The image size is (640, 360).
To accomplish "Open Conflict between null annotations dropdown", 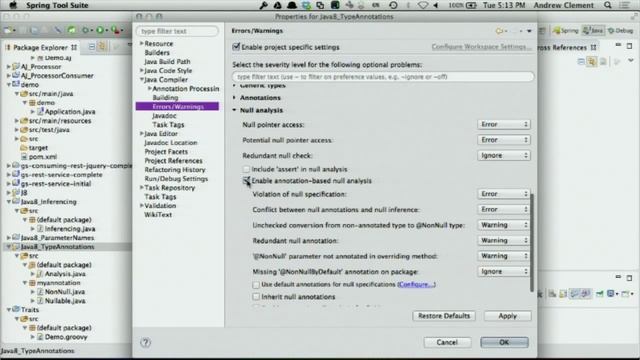I will coord(504,209).
